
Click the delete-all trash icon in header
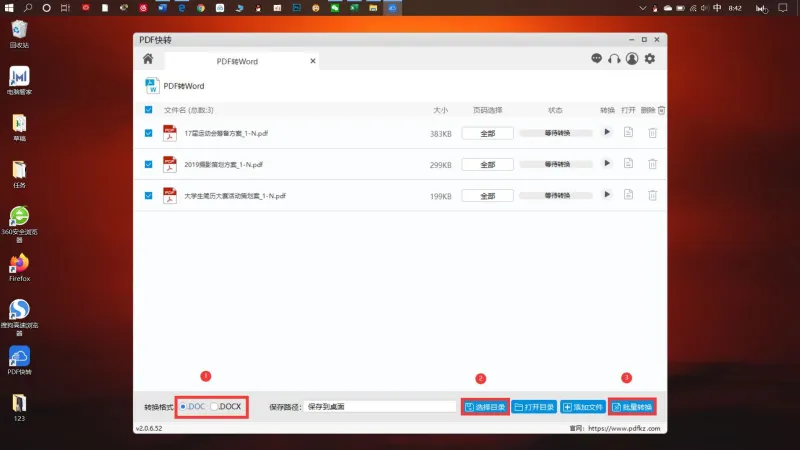click(661, 110)
